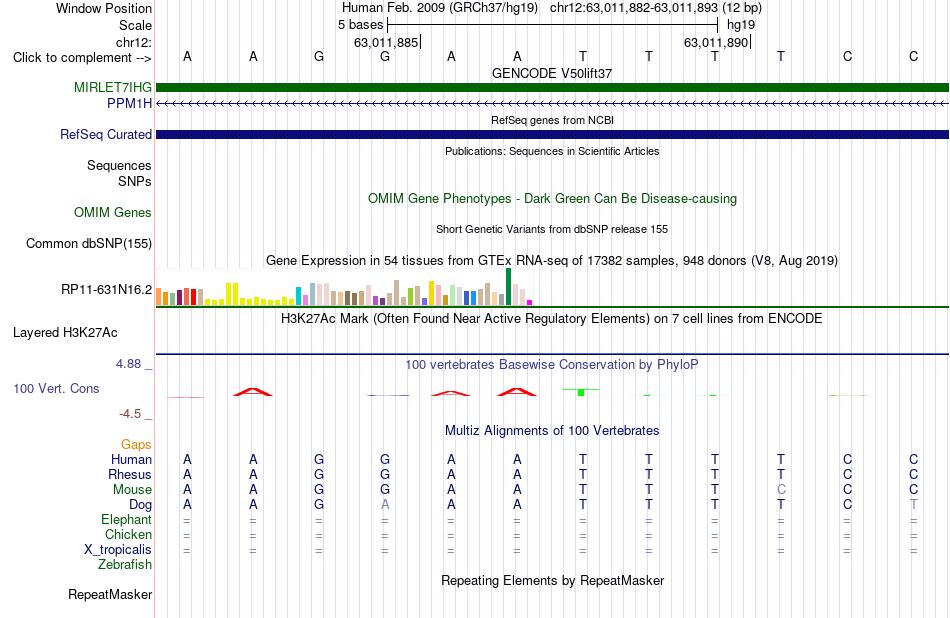The height and width of the screenshot is (618, 950).
Task: Select the SNPs track label
Action: point(135,181)
